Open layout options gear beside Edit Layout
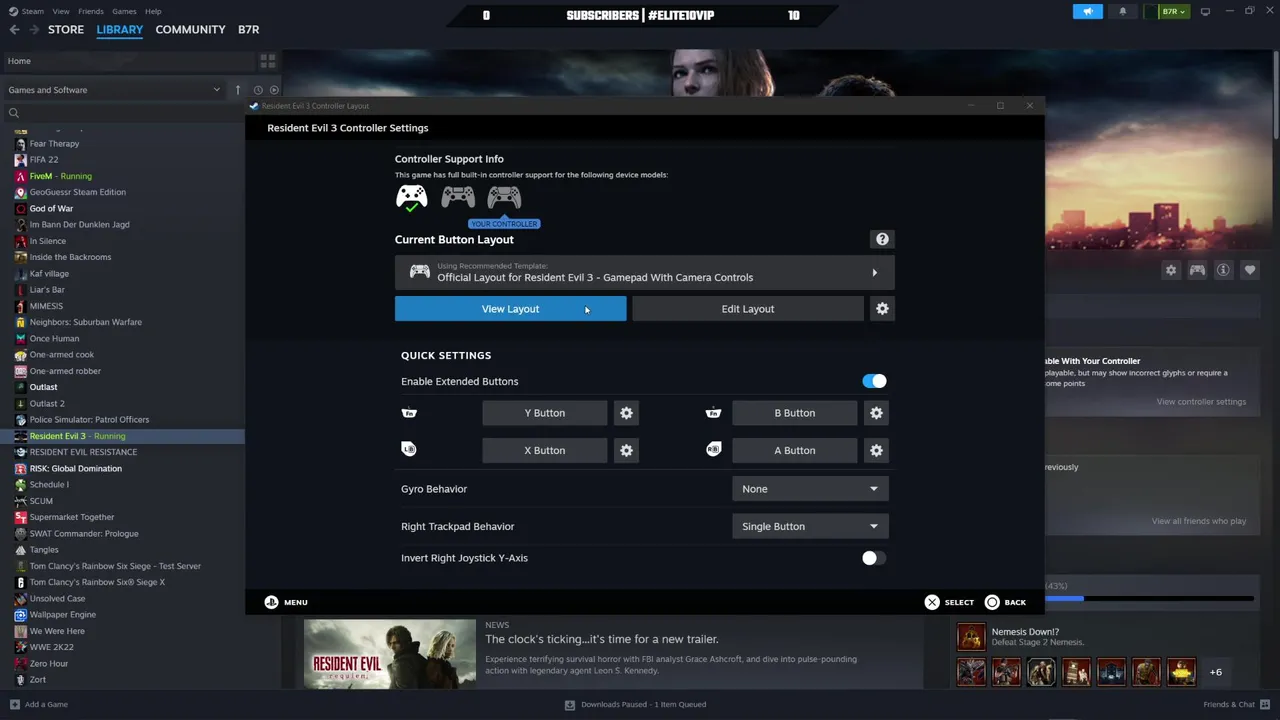The width and height of the screenshot is (1280, 720). pos(882,309)
